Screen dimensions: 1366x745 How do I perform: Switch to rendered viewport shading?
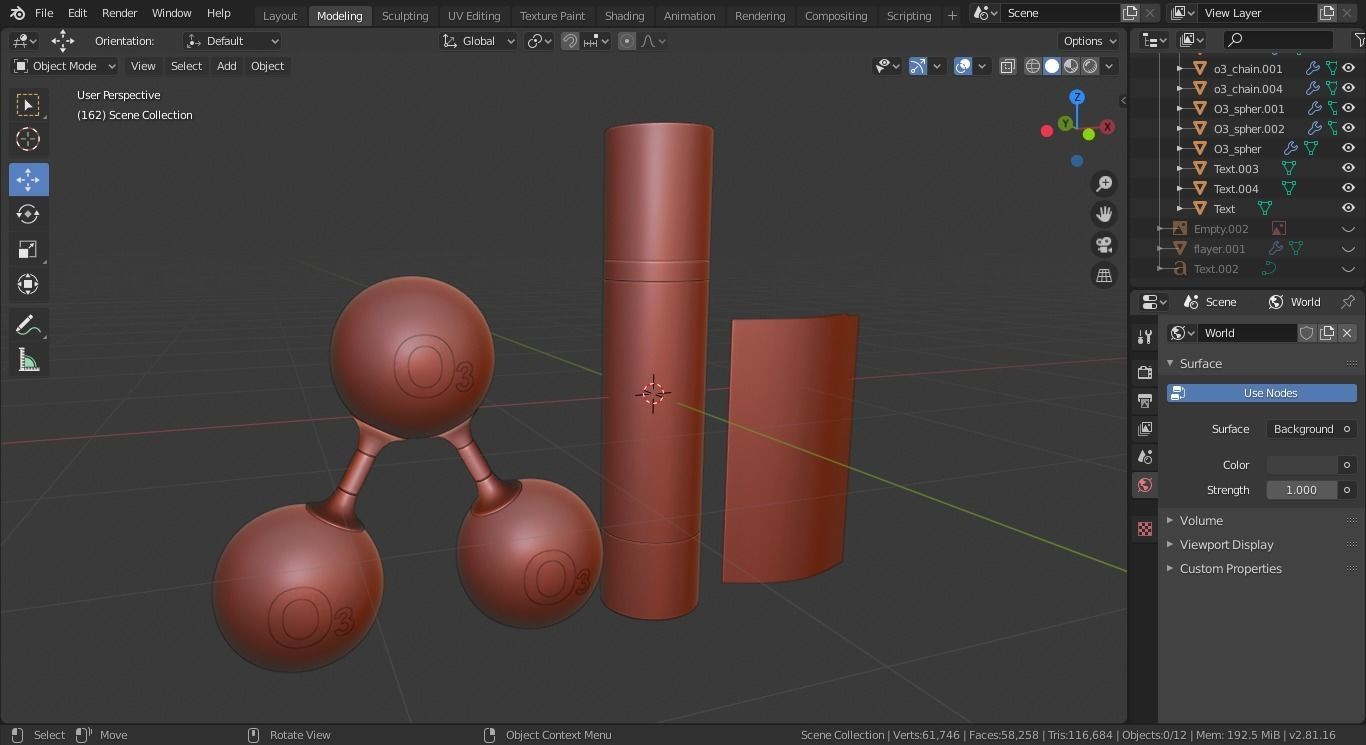pos(1090,66)
